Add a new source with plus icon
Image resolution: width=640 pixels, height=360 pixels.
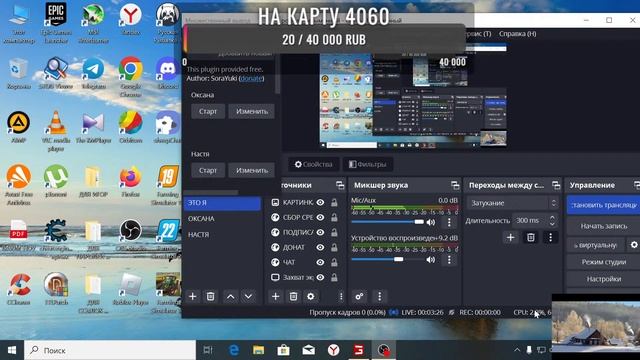pos(276,296)
